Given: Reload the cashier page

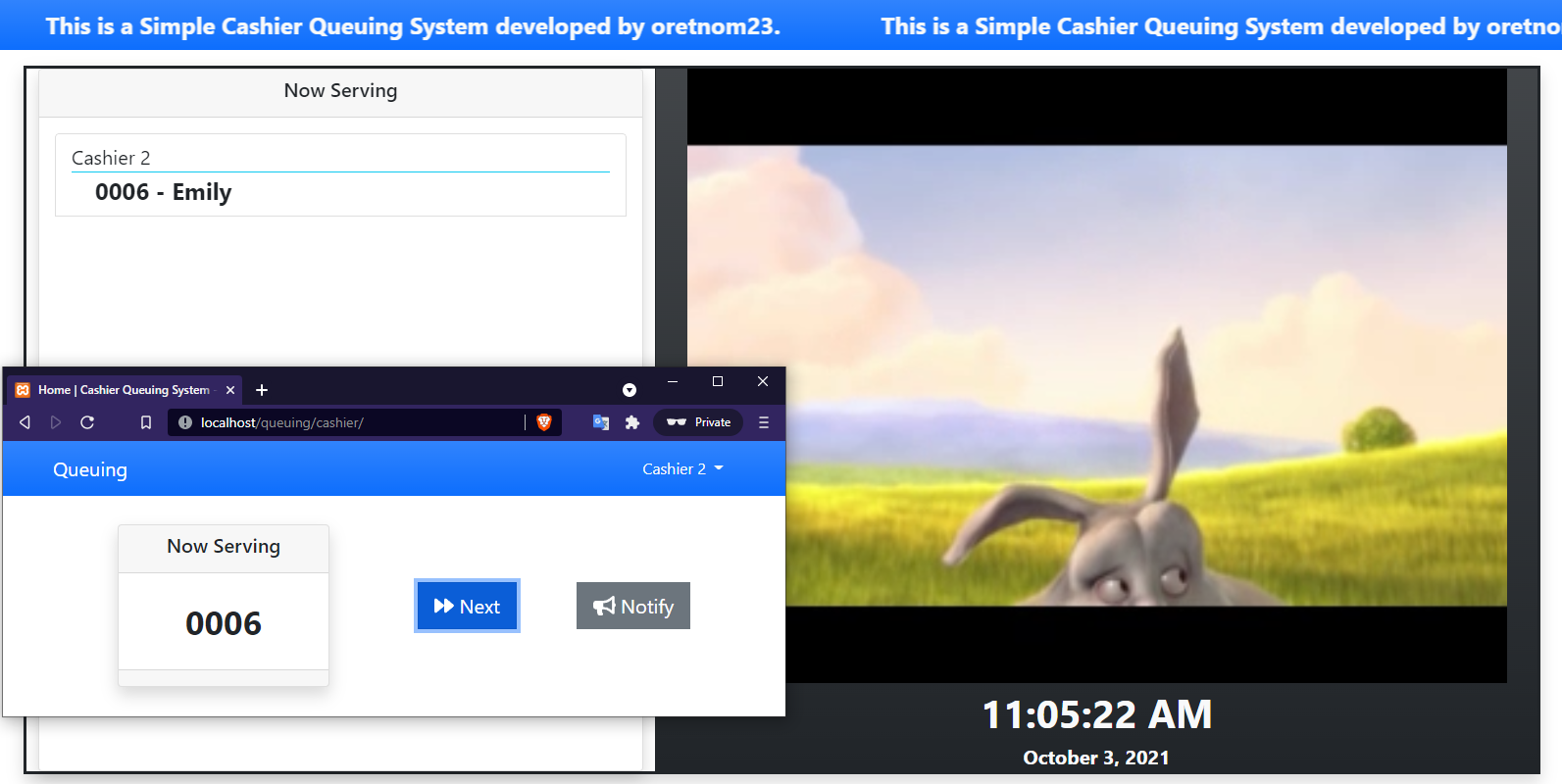Looking at the screenshot, I should (87, 422).
